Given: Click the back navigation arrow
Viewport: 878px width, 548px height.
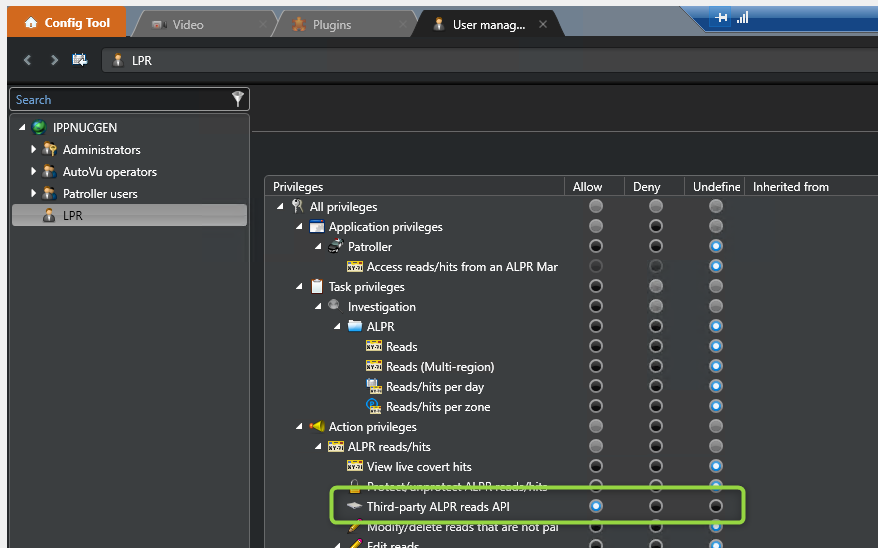Looking at the screenshot, I should (28, 60).
